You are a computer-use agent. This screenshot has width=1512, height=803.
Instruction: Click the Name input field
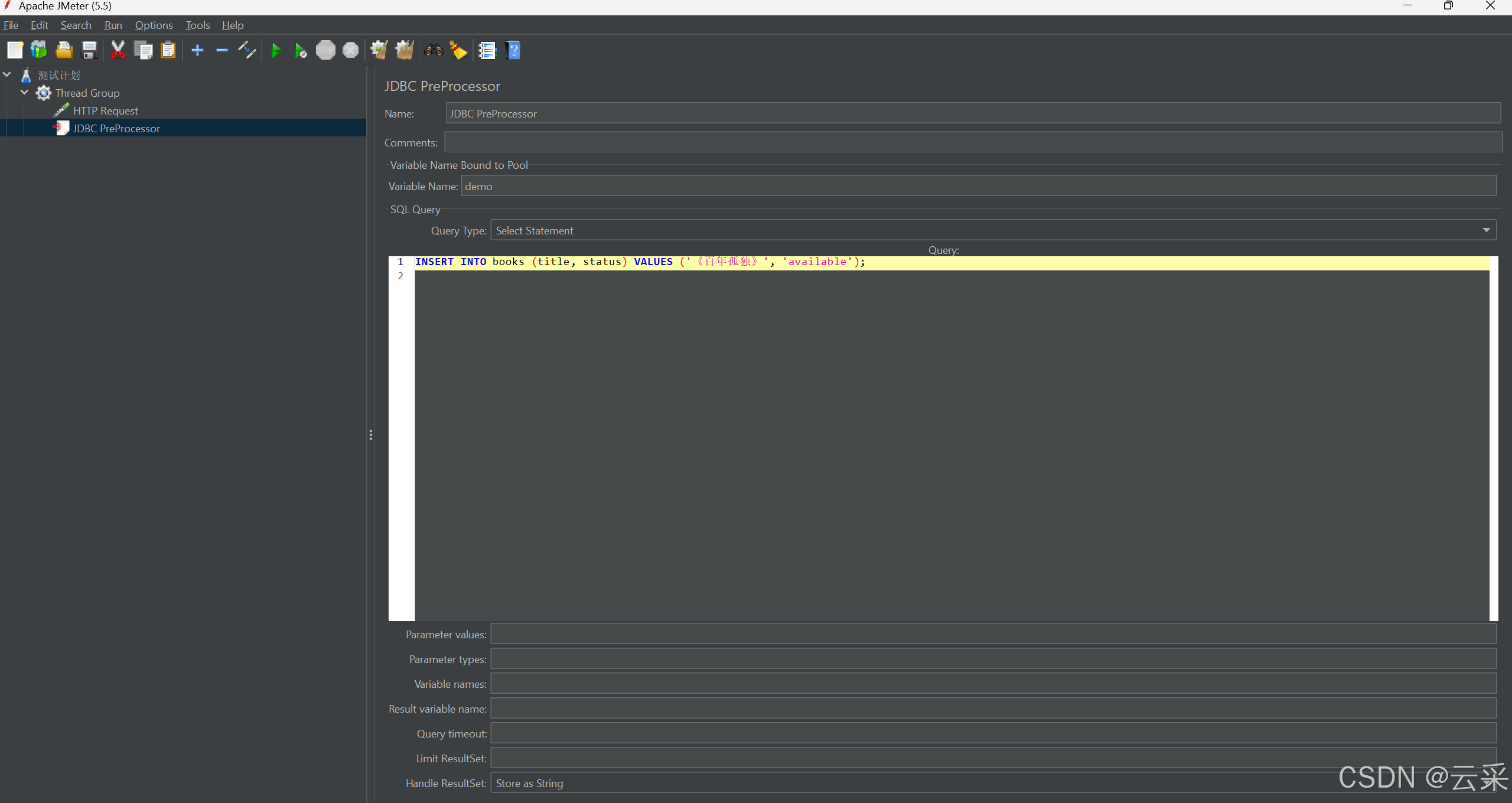pyautogui.click(x=973, y=113)
